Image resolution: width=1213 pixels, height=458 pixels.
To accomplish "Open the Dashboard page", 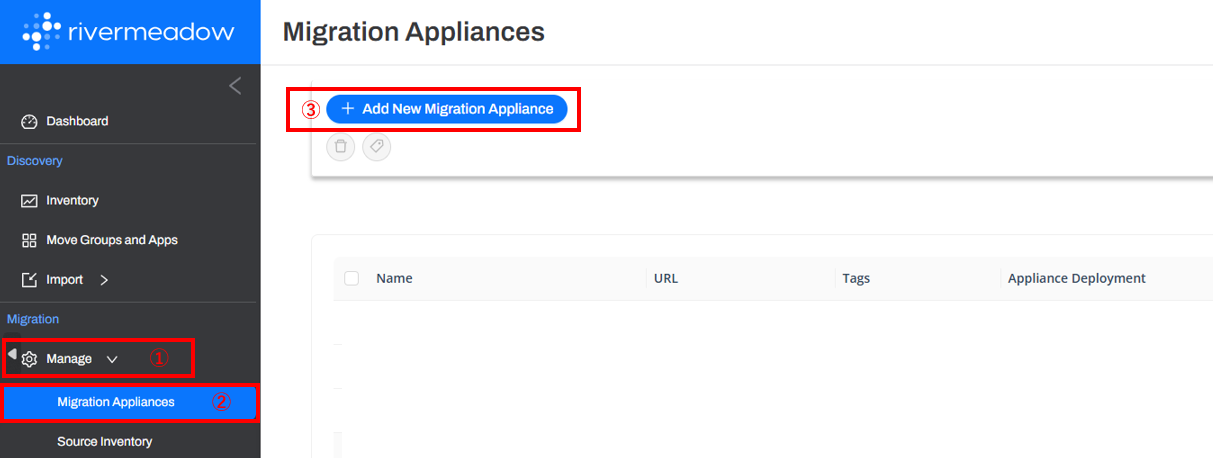I will pyautogui.click(x=77, y=121).
